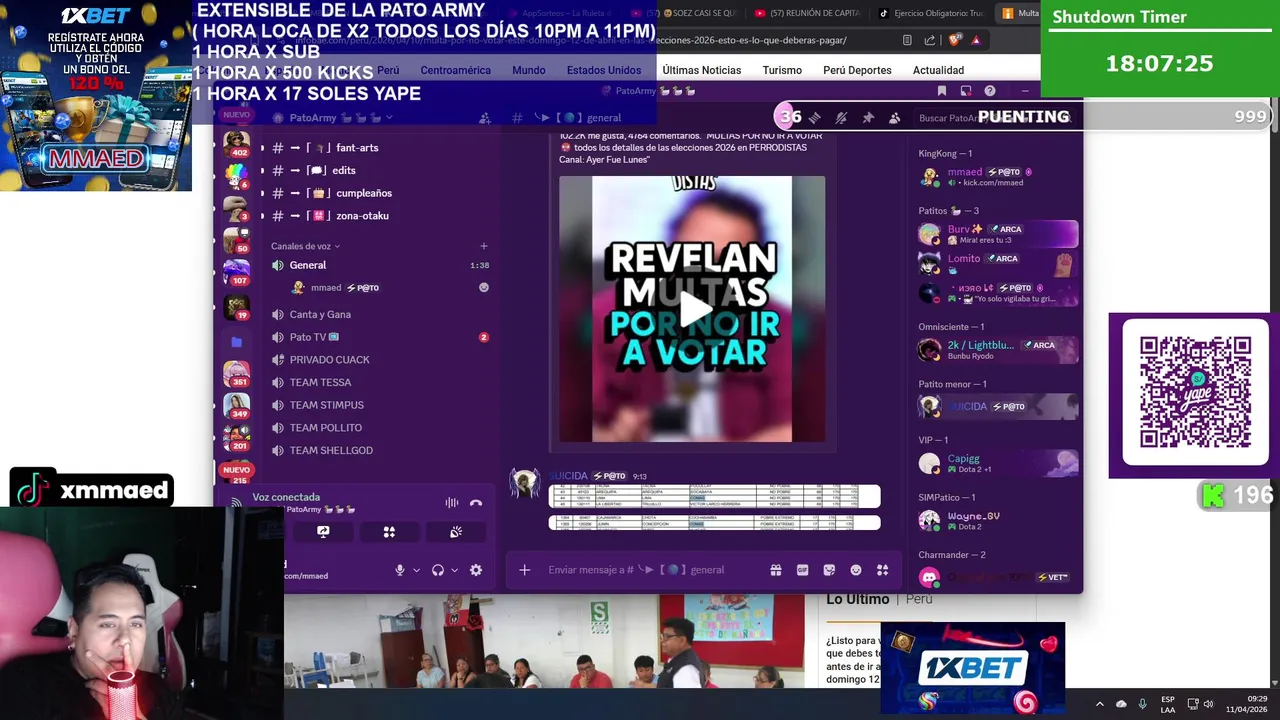
Task: Open Discord help question mark icon
Action: [x=990, y=91]
